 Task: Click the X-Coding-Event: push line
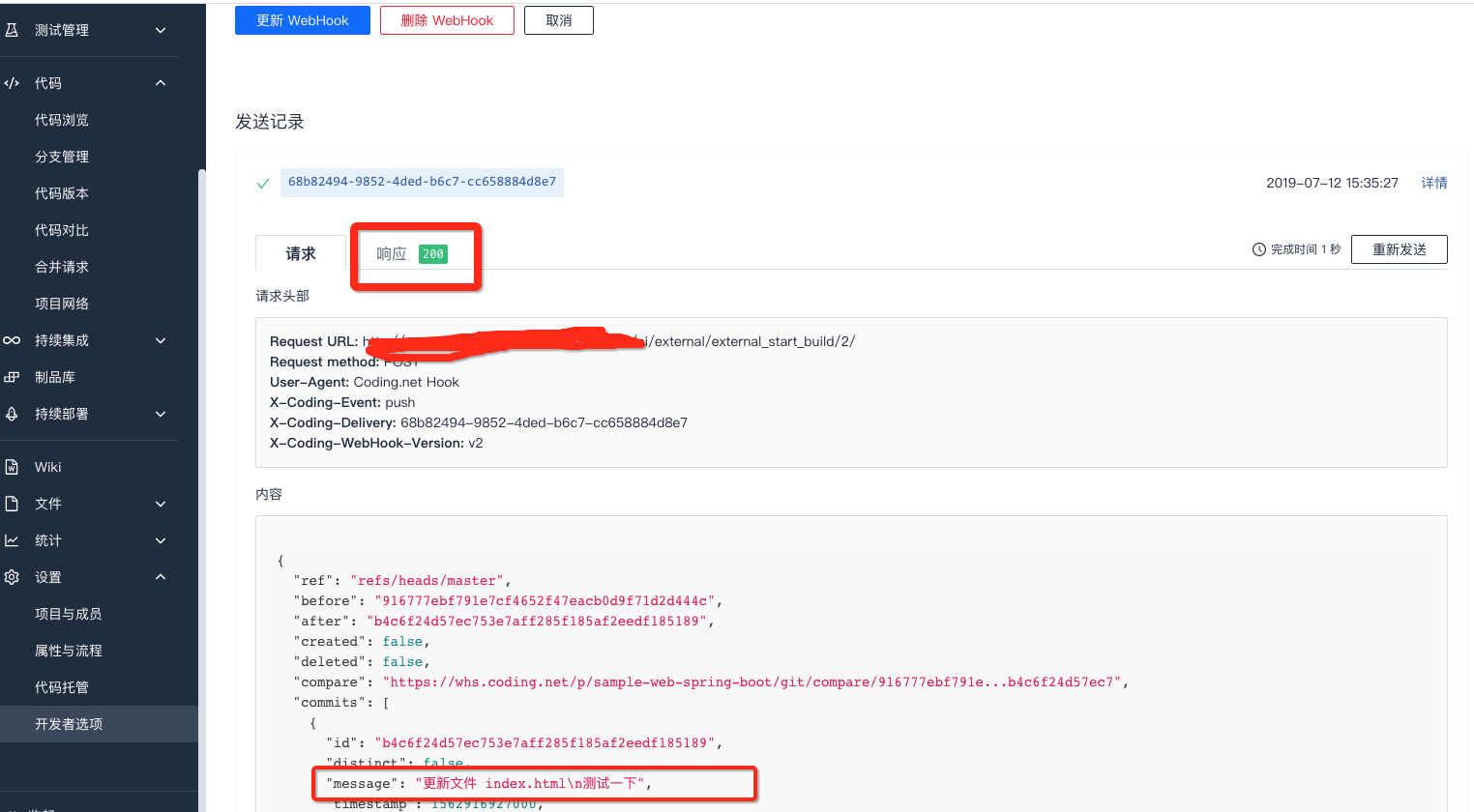pyautogui.click(x=342, y=402)
